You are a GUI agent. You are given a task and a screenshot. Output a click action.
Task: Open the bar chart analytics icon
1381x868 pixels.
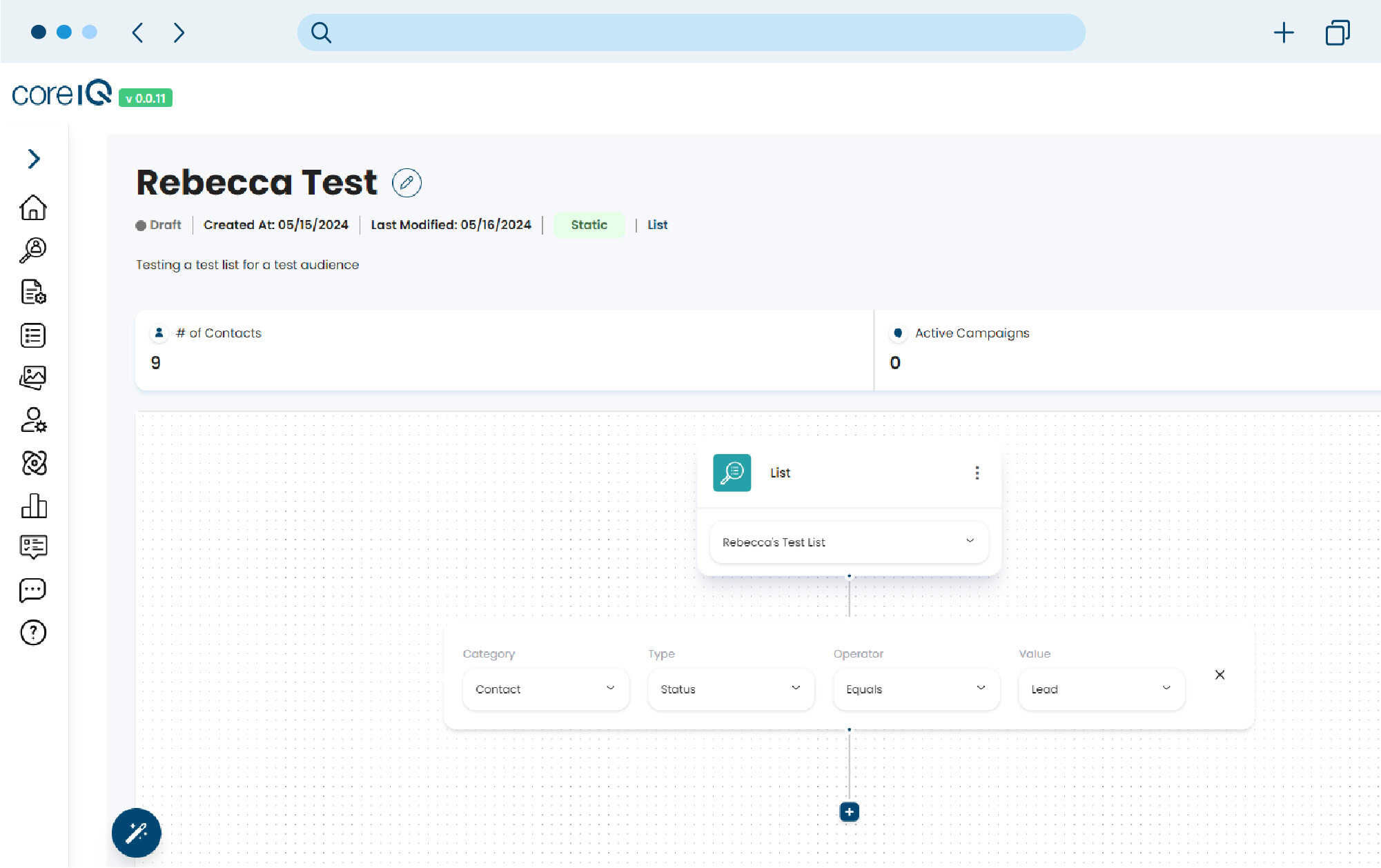(33, 506)
